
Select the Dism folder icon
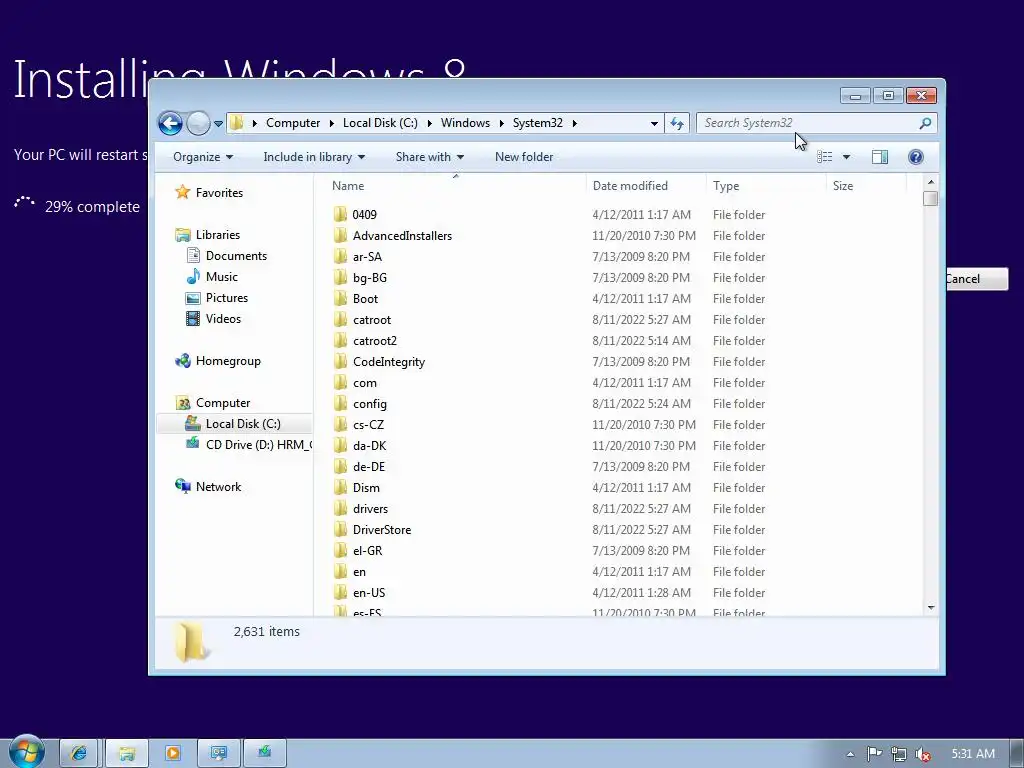(340, 487)
